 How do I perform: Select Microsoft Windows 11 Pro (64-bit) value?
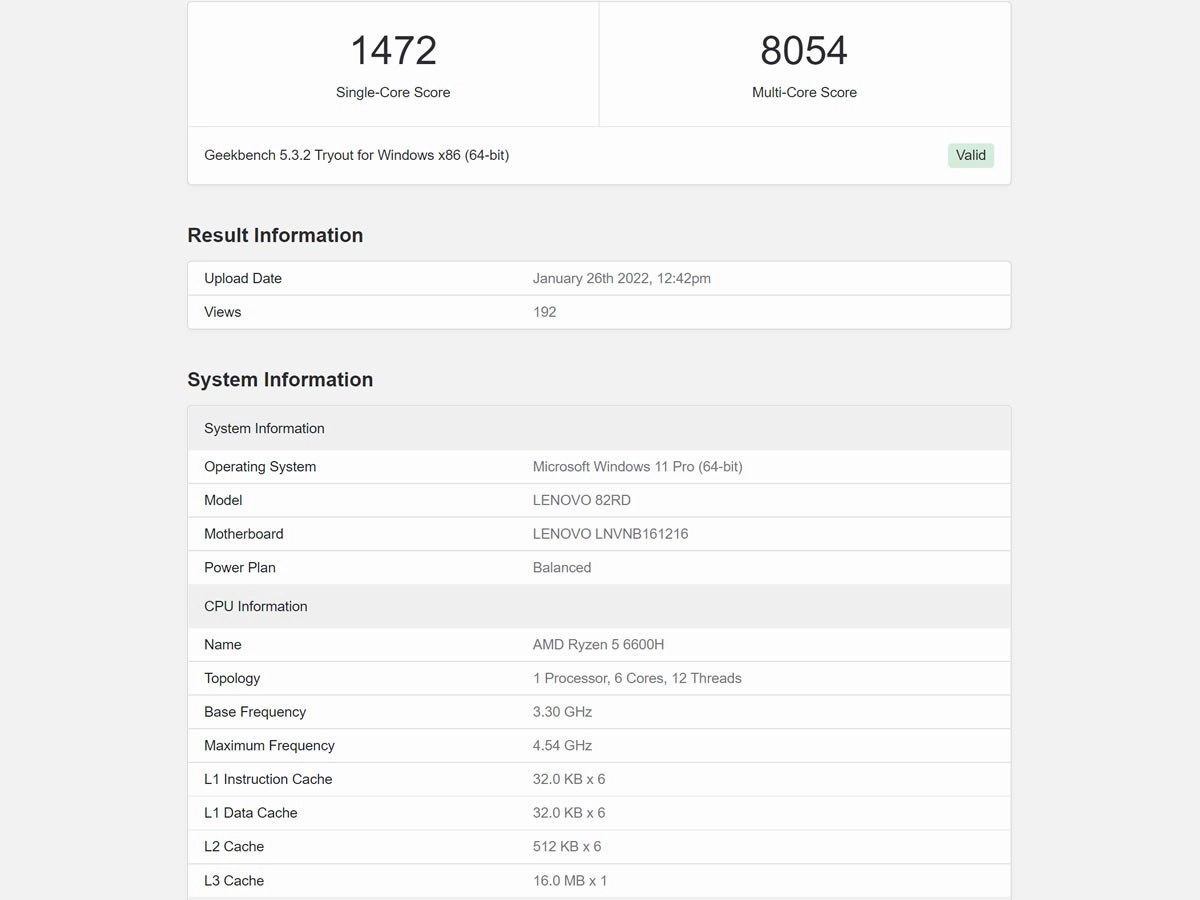coord(637,466)
